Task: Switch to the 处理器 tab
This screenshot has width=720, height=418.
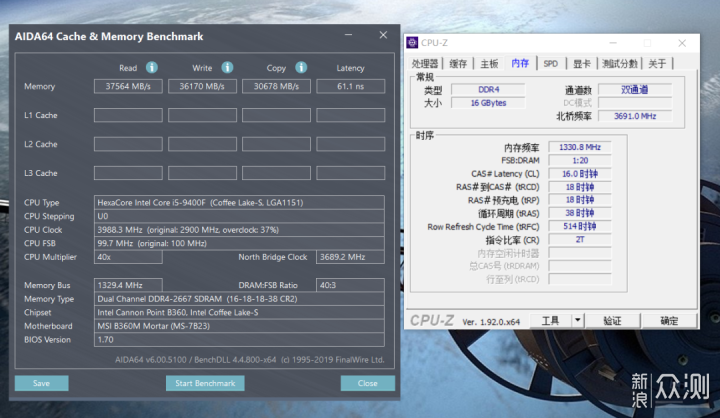Action: (x=426, y=63)
